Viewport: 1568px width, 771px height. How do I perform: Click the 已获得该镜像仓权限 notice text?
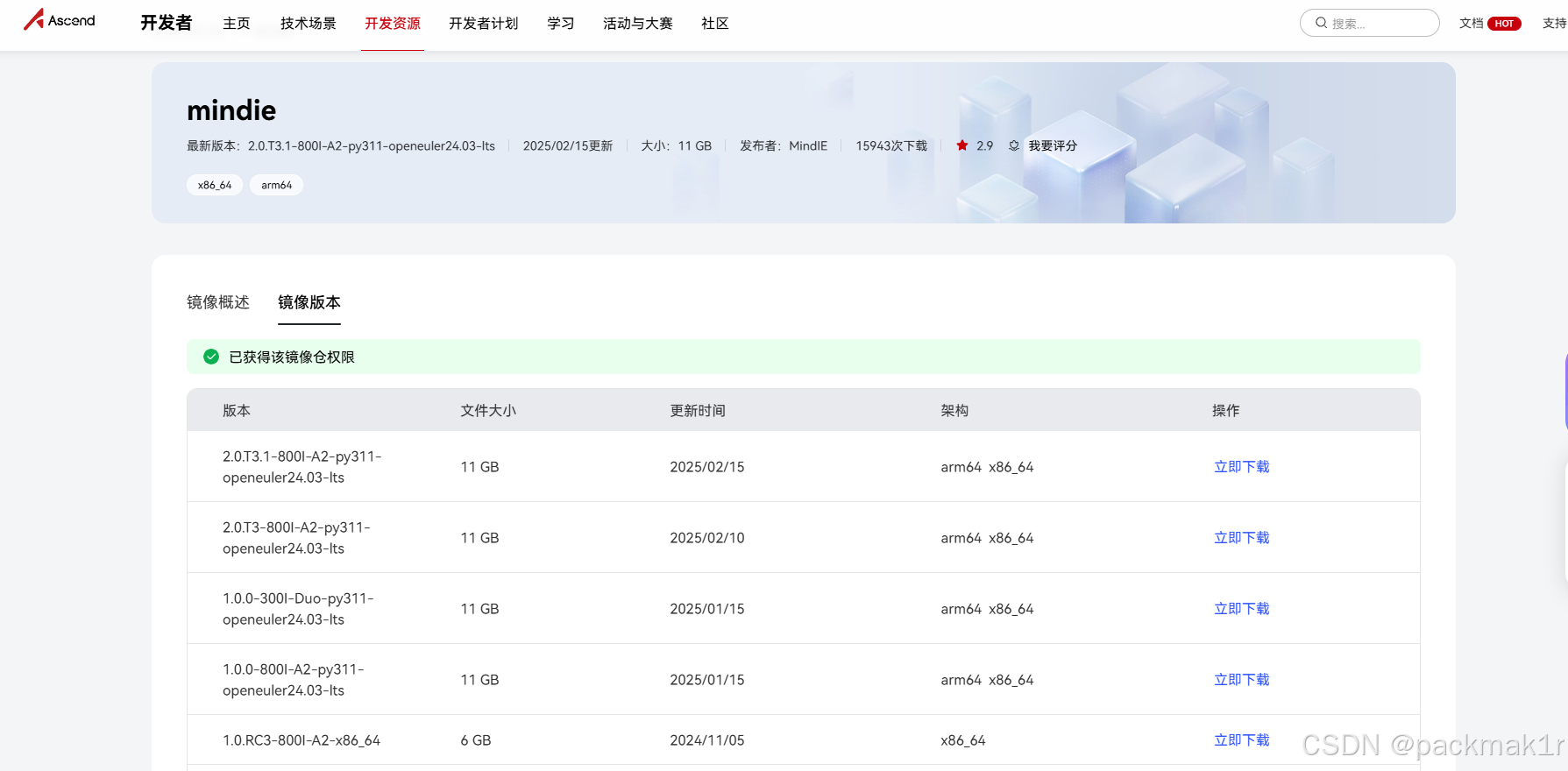coord(292,357)
